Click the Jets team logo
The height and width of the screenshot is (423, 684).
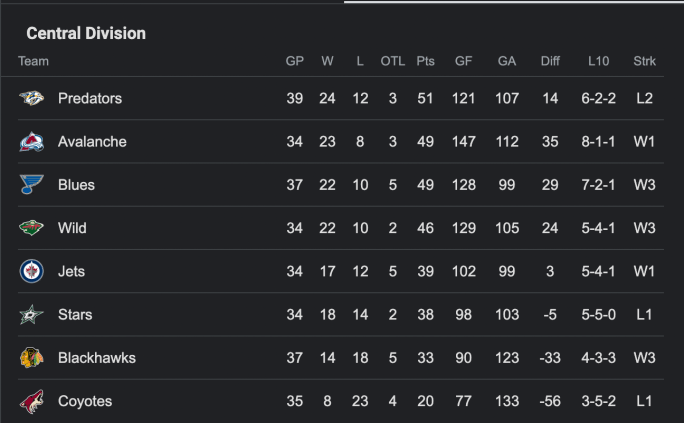32,271
